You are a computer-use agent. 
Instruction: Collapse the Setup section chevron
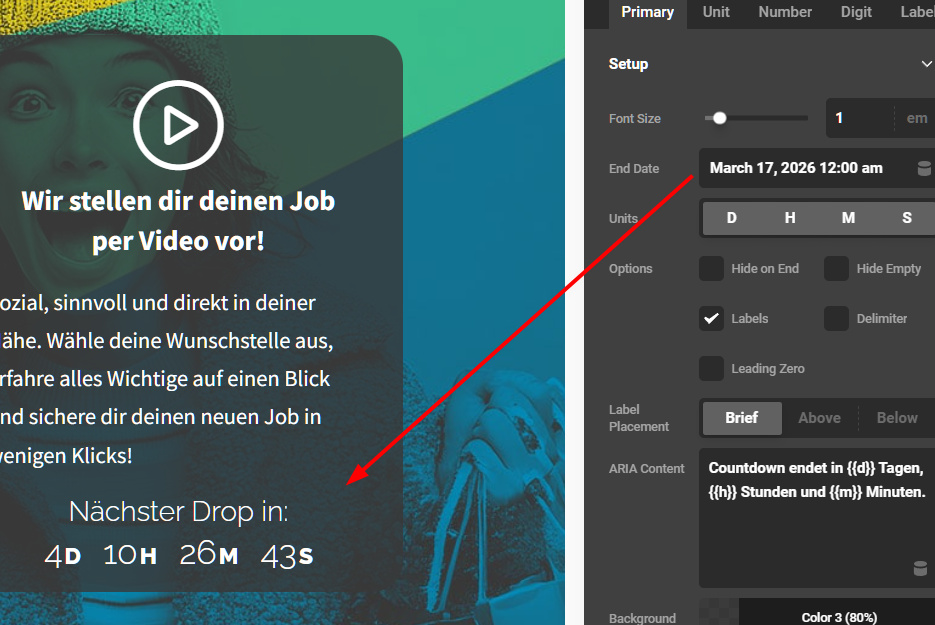(x=925, y=64)
